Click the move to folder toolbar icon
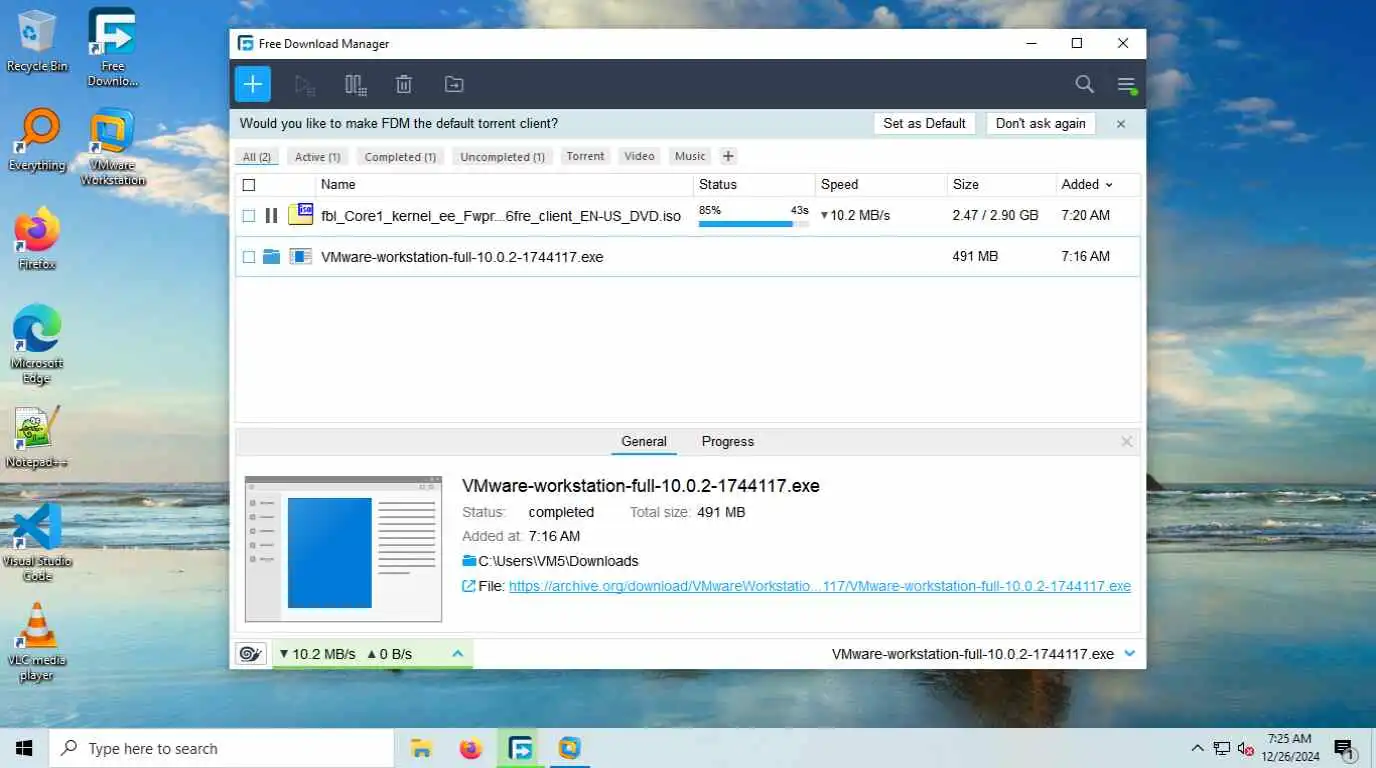Image resolution: width=1376 pixels, height=768 pixels. (454, 85)
